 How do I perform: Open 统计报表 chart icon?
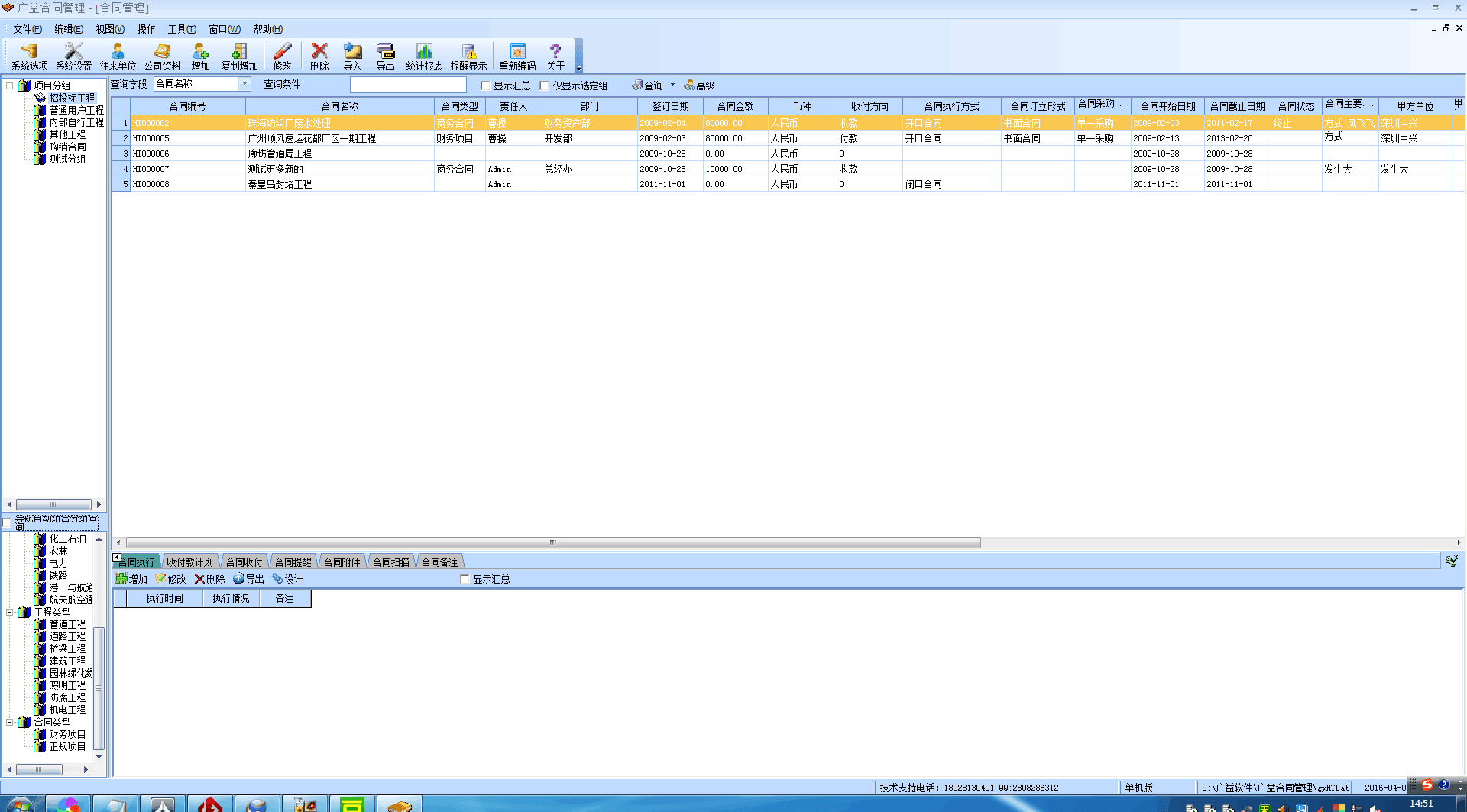424,57
